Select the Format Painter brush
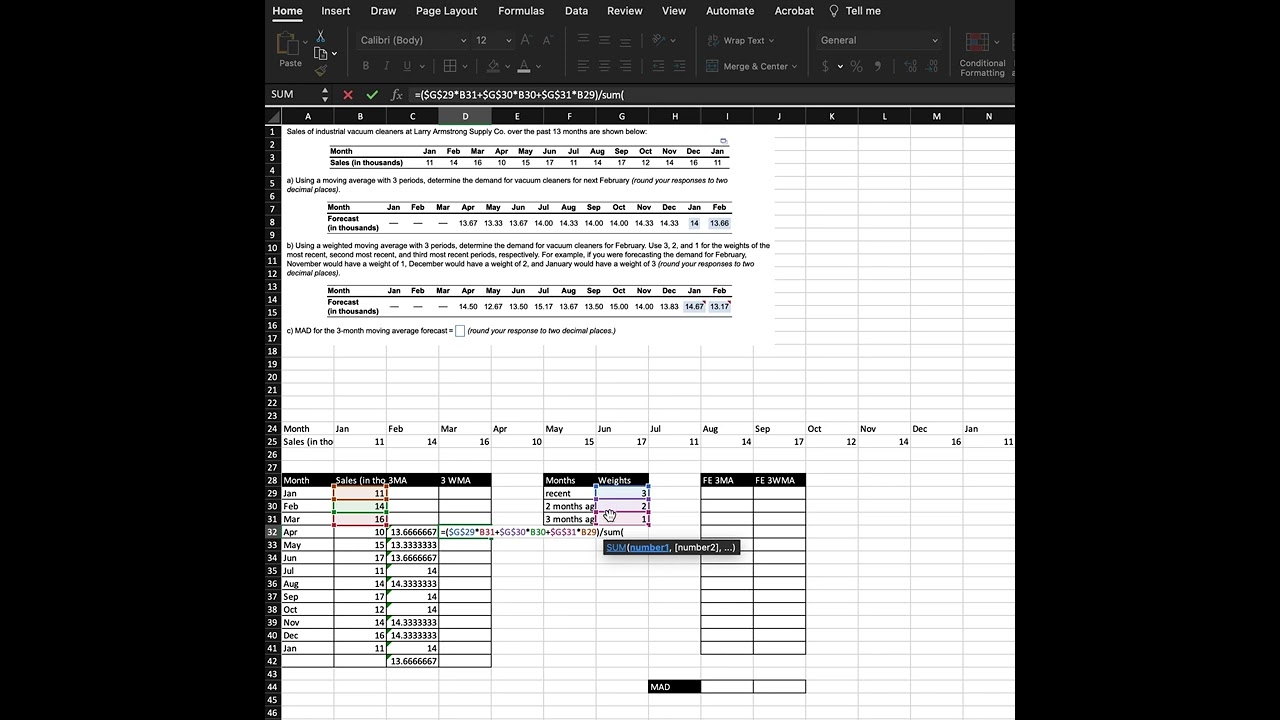Screen dimensions: 1280x720 click(x=320, y=70)
